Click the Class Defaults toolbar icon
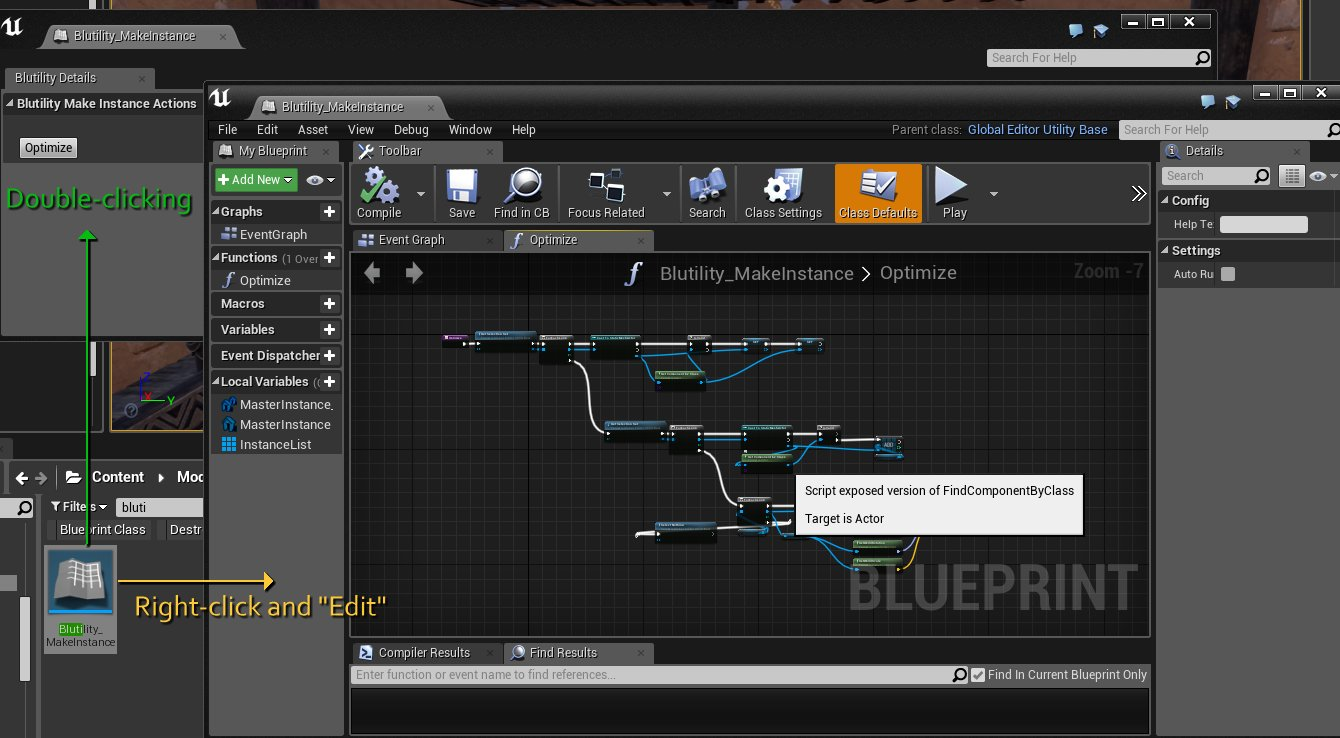 [879, 187]
